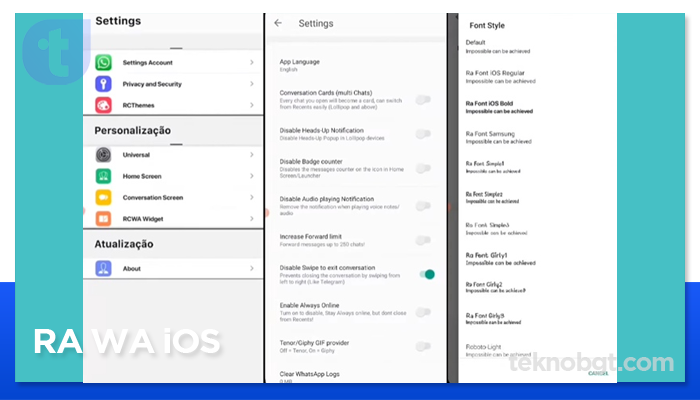
Task: Tap the RCThemes red icon
Action: 104,105
